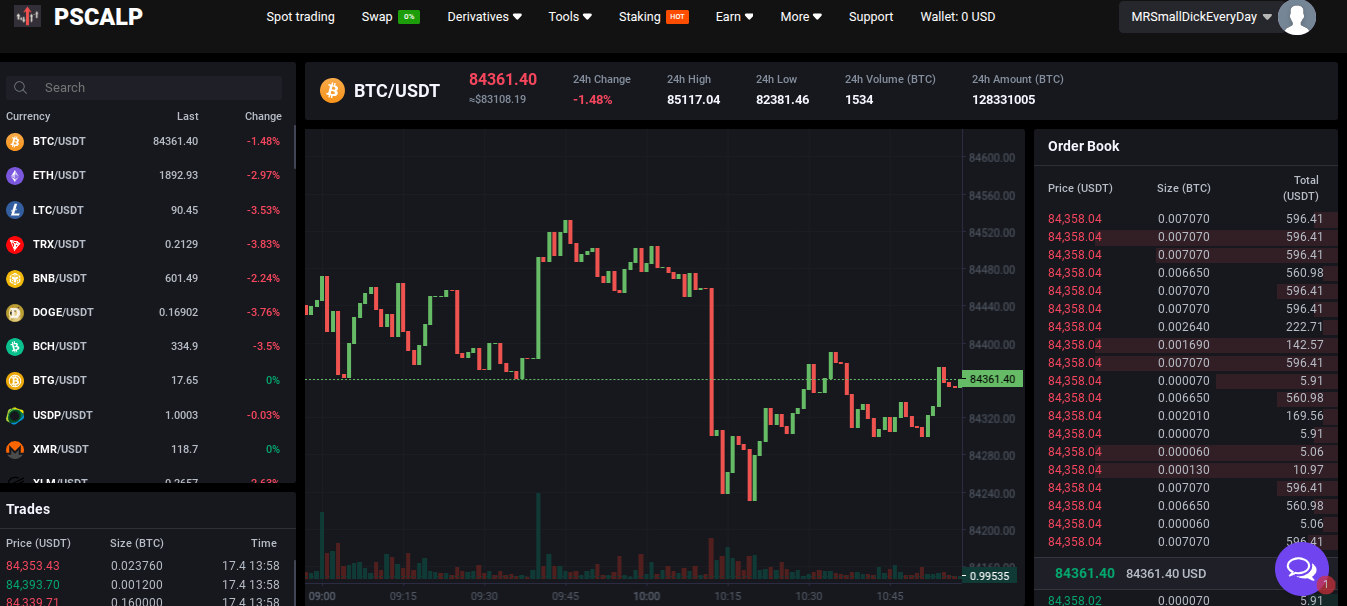Click the search magnifier icon
This screenshot has width=1347, height=606.
[20, 88]
